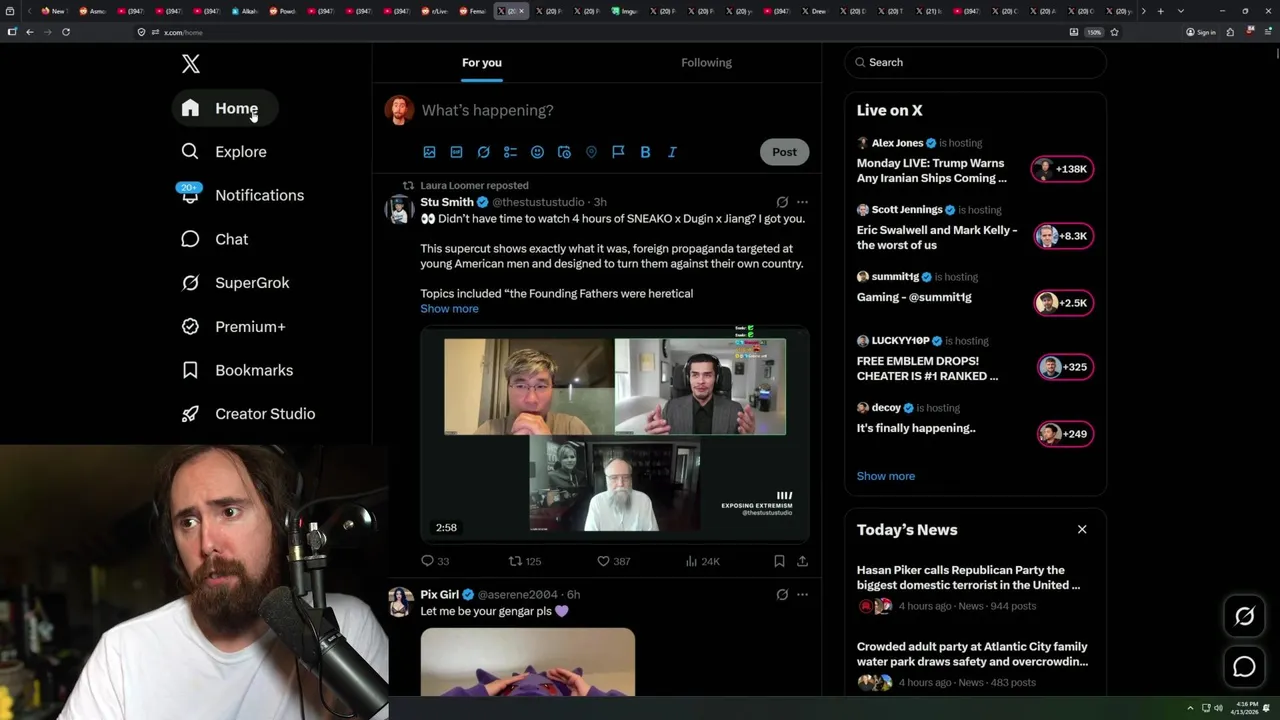Add a poll to the post

pyautogui.click(x=510, y=152)
